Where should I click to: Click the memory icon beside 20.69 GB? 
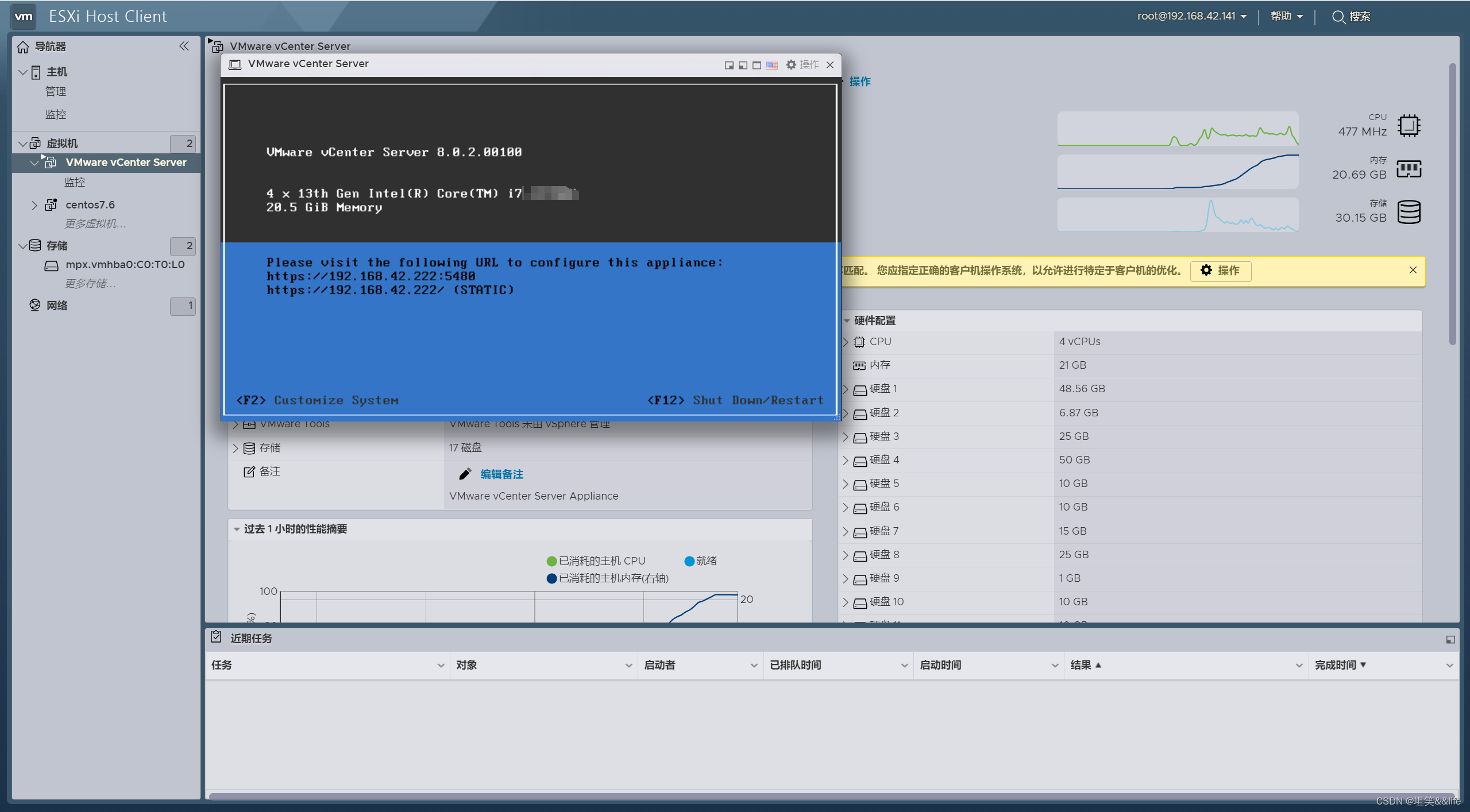1409,169
